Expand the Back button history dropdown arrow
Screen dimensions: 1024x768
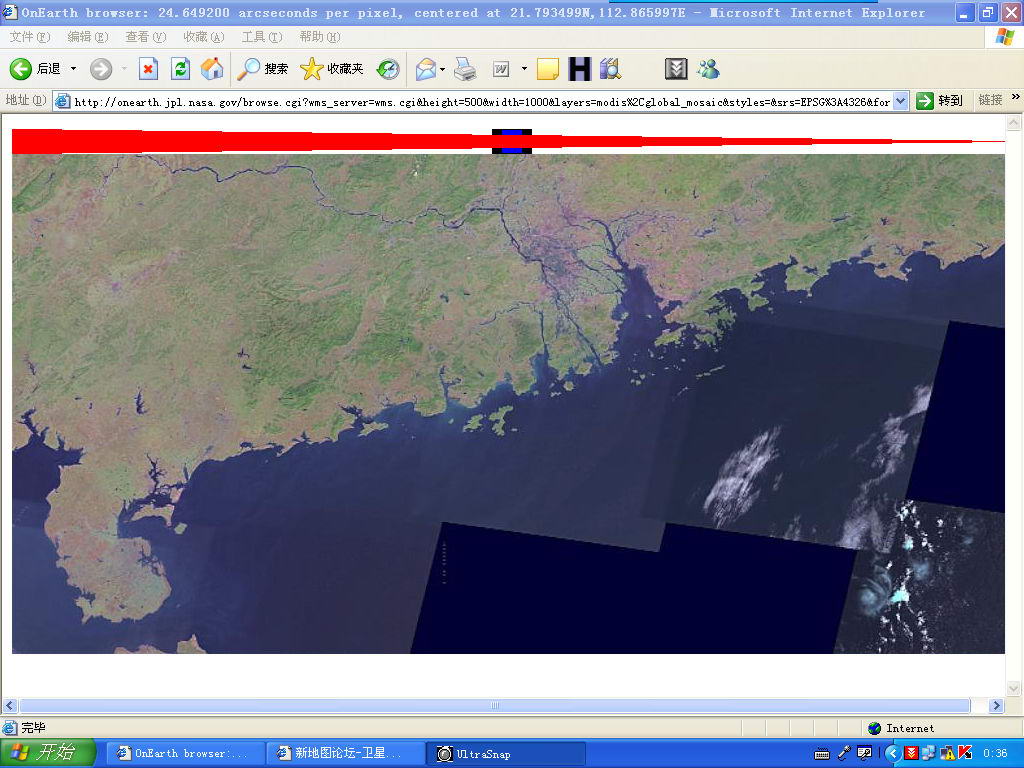click(x=73, y=69)
